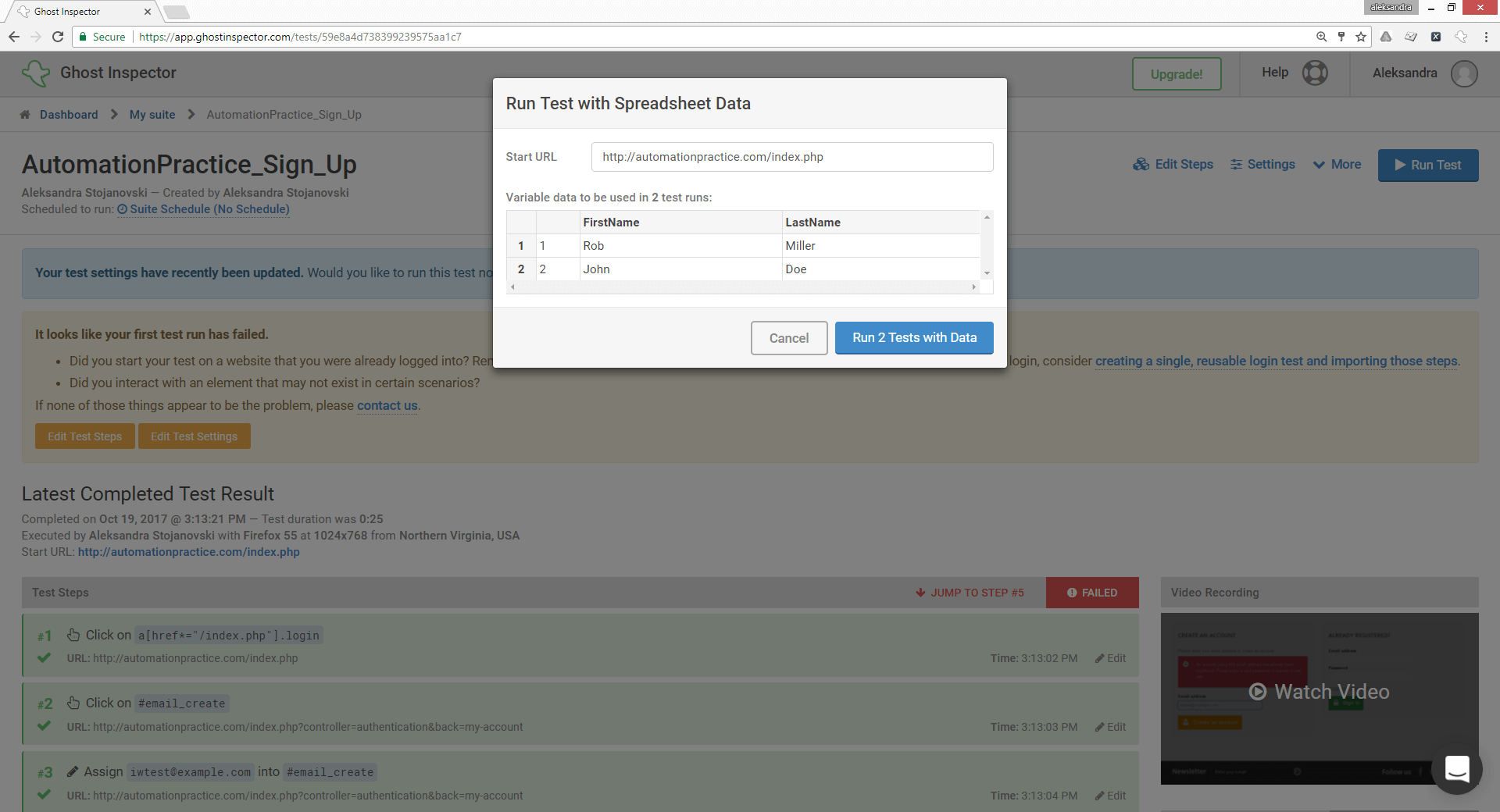Open My suite breadcrumb link
Image resolution: width=1500 pixels, height=812 pixels.
[152, 115]
